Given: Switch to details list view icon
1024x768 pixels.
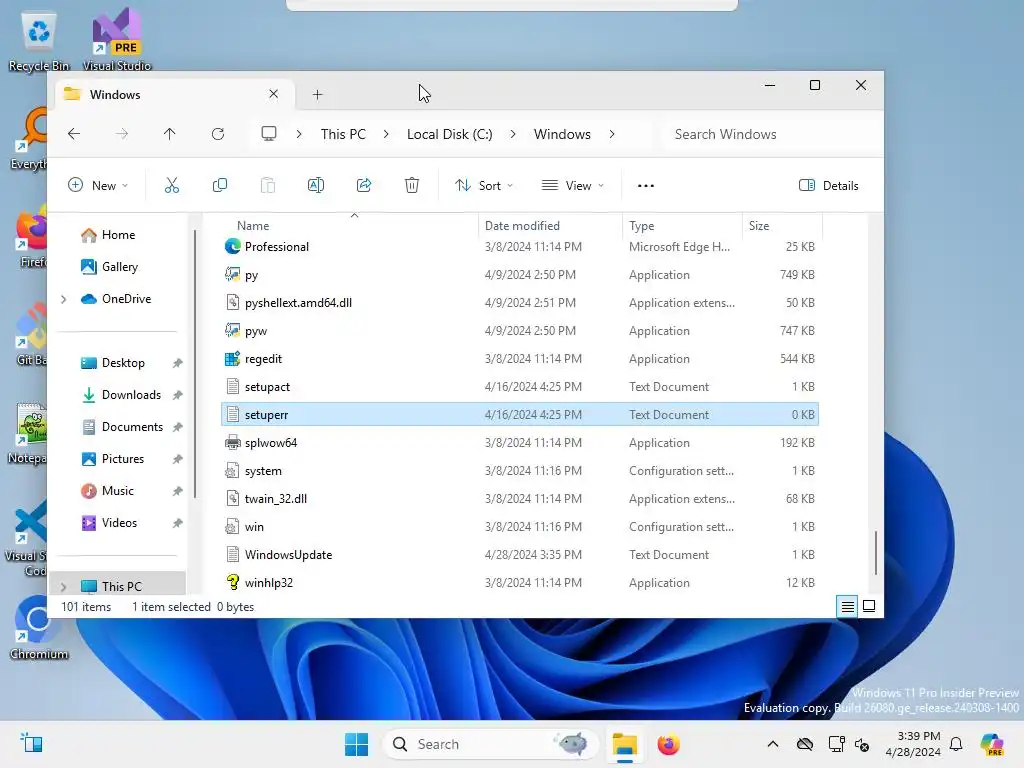Looking at the screenshot, I should point(847,607).
